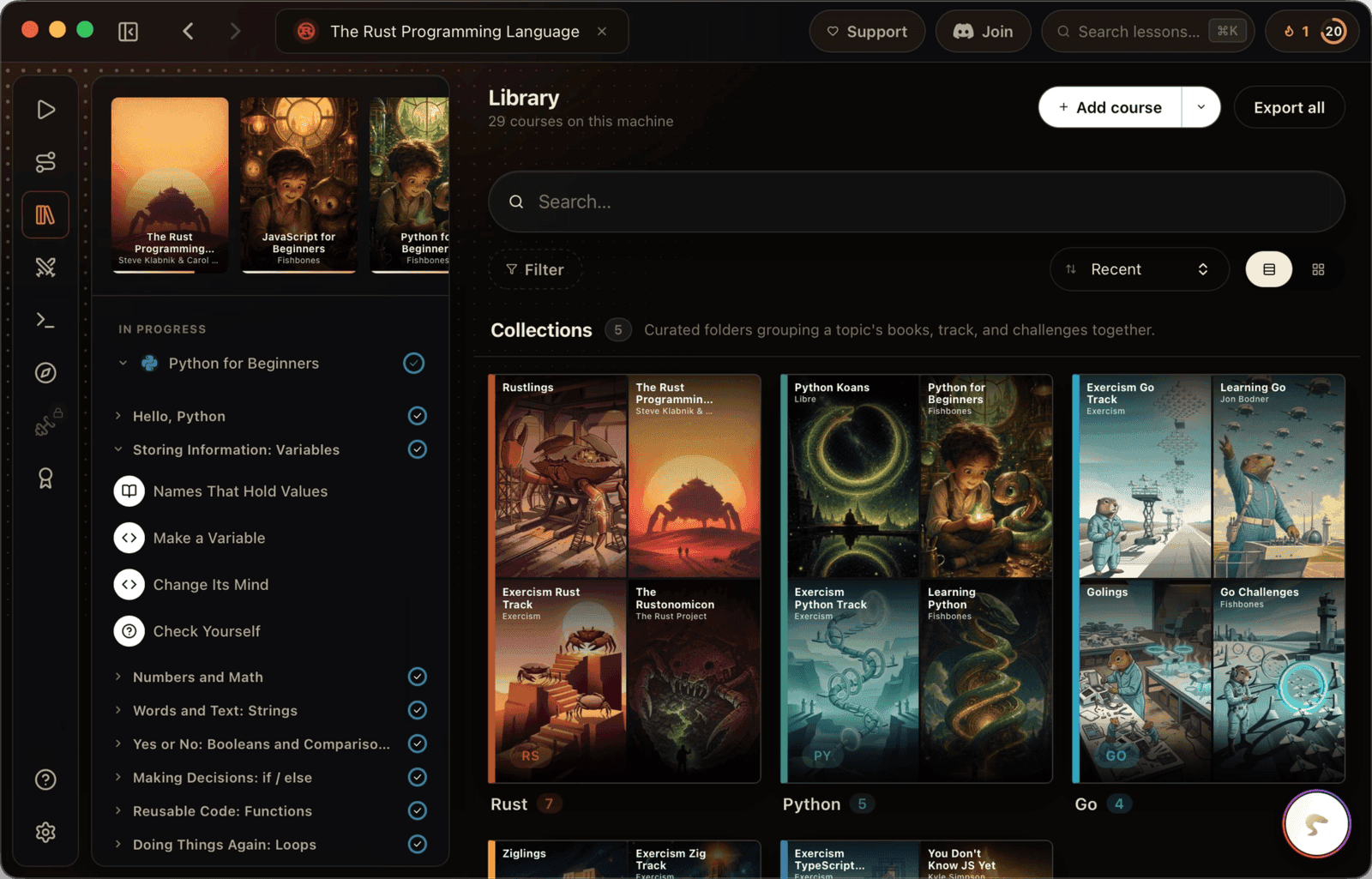Image resolution: width=1372 pixels, height=879 pixels.
Task: Toggle Storing Information: Variables completion check
Action: 418,449
